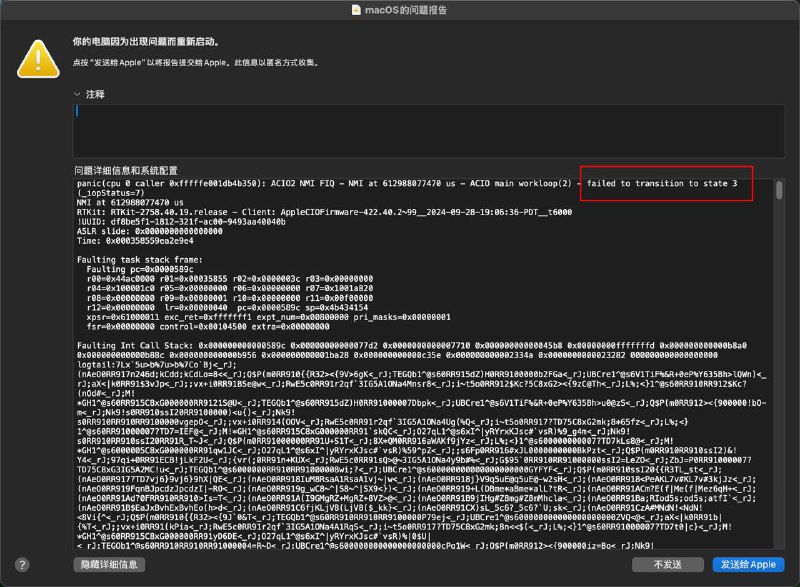Click 'NMI at 612988077470 us' line
This screenshot has height=587, width=800.
point(130,202)
